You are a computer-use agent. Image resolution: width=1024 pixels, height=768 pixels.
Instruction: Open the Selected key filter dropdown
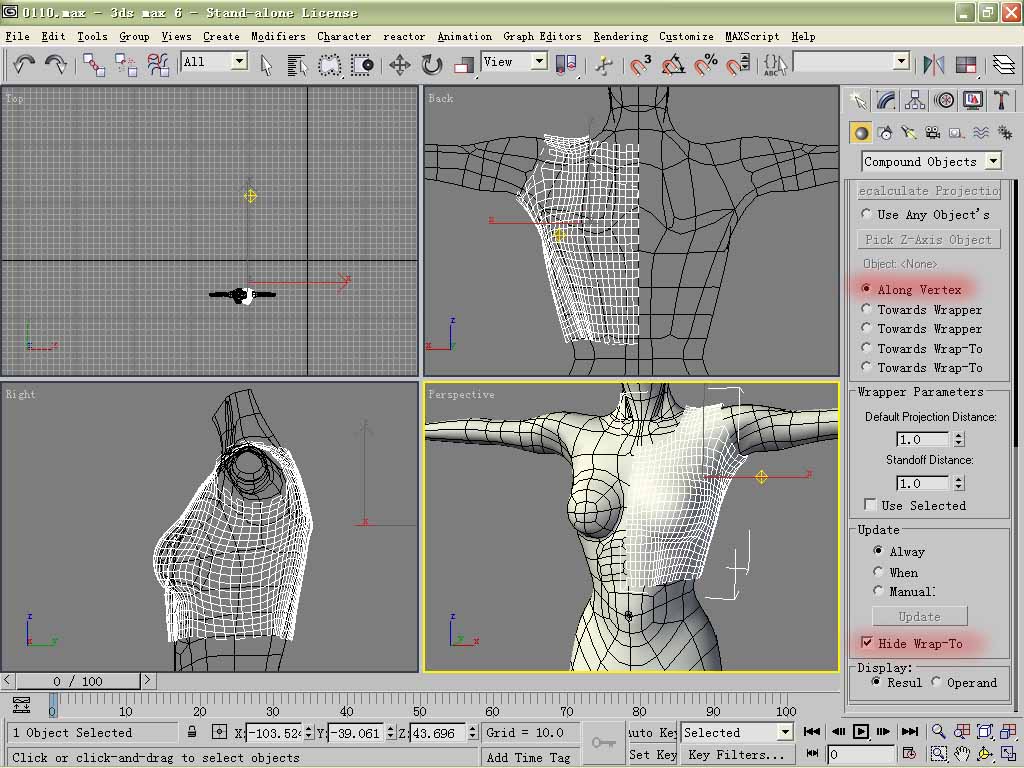(x=737, y=732)
